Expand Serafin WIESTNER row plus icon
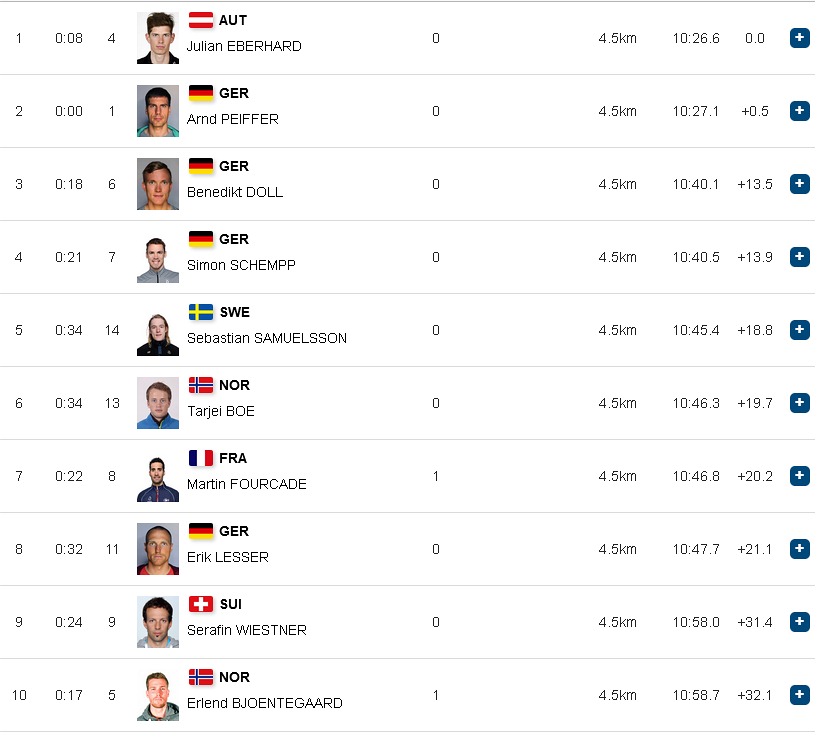This screenshot has height=737, width=818. pyautogui.click(x=799, y=622)
